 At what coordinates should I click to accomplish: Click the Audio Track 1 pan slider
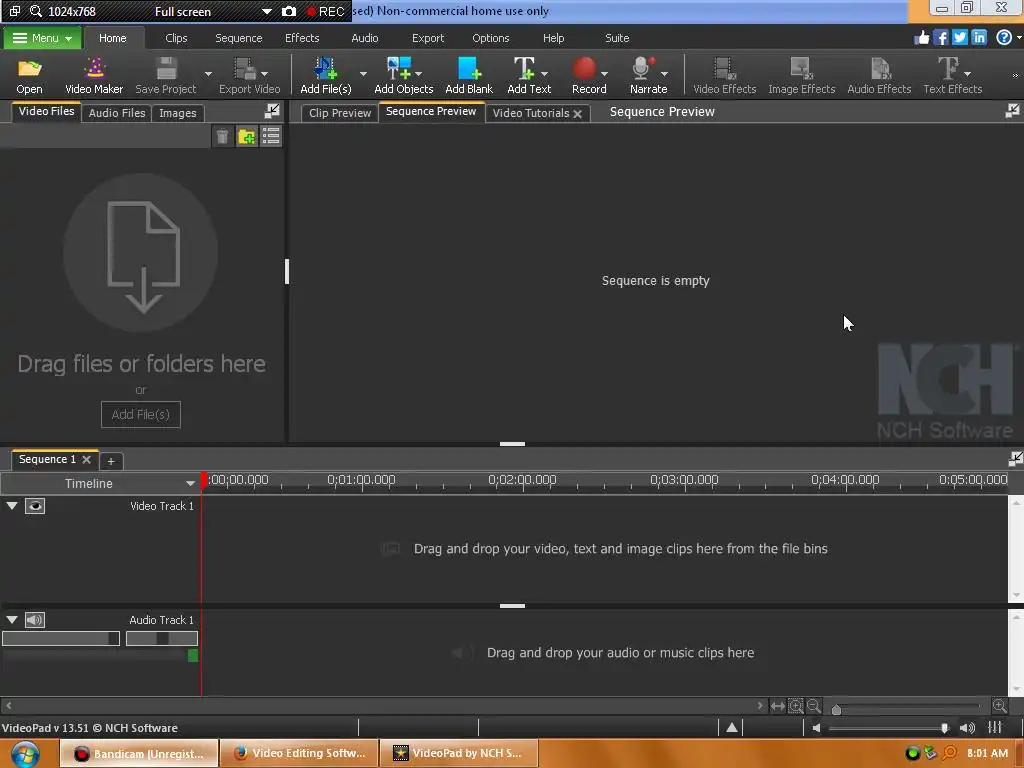[162, 639]
